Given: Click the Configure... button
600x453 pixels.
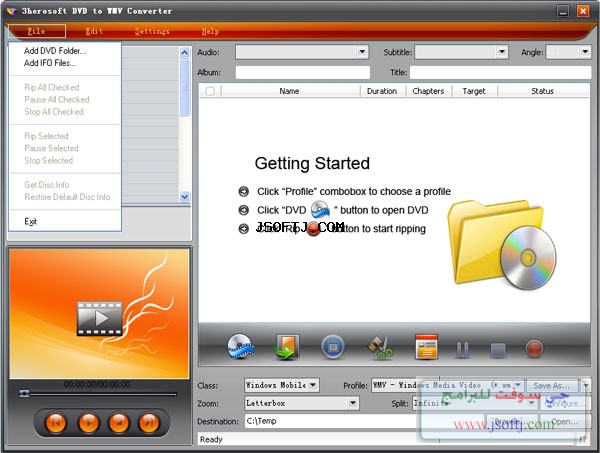Looking at the screenshot, I should (x=566, y=404).
